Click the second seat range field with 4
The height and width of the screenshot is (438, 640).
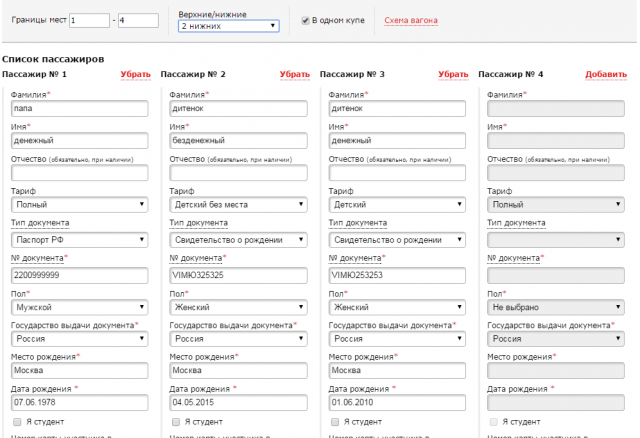click(138, 20)
